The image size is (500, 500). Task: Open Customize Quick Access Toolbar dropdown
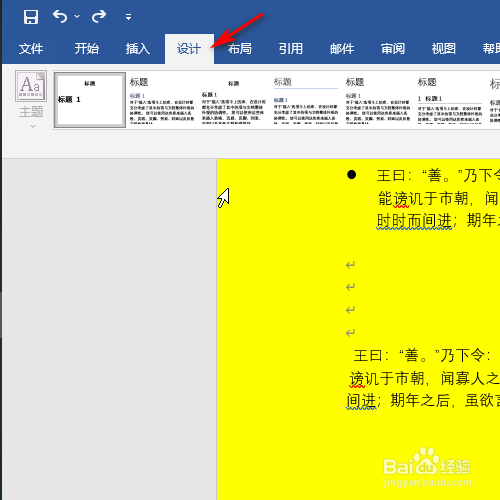[x=128, y=17]
